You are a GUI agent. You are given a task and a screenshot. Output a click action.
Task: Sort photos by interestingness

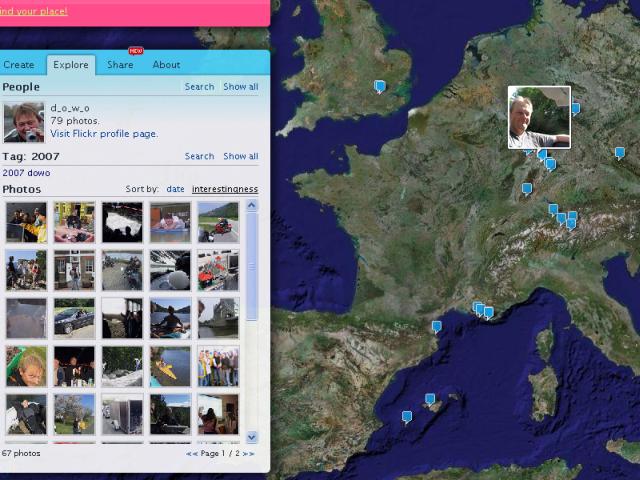pos(225,189)
